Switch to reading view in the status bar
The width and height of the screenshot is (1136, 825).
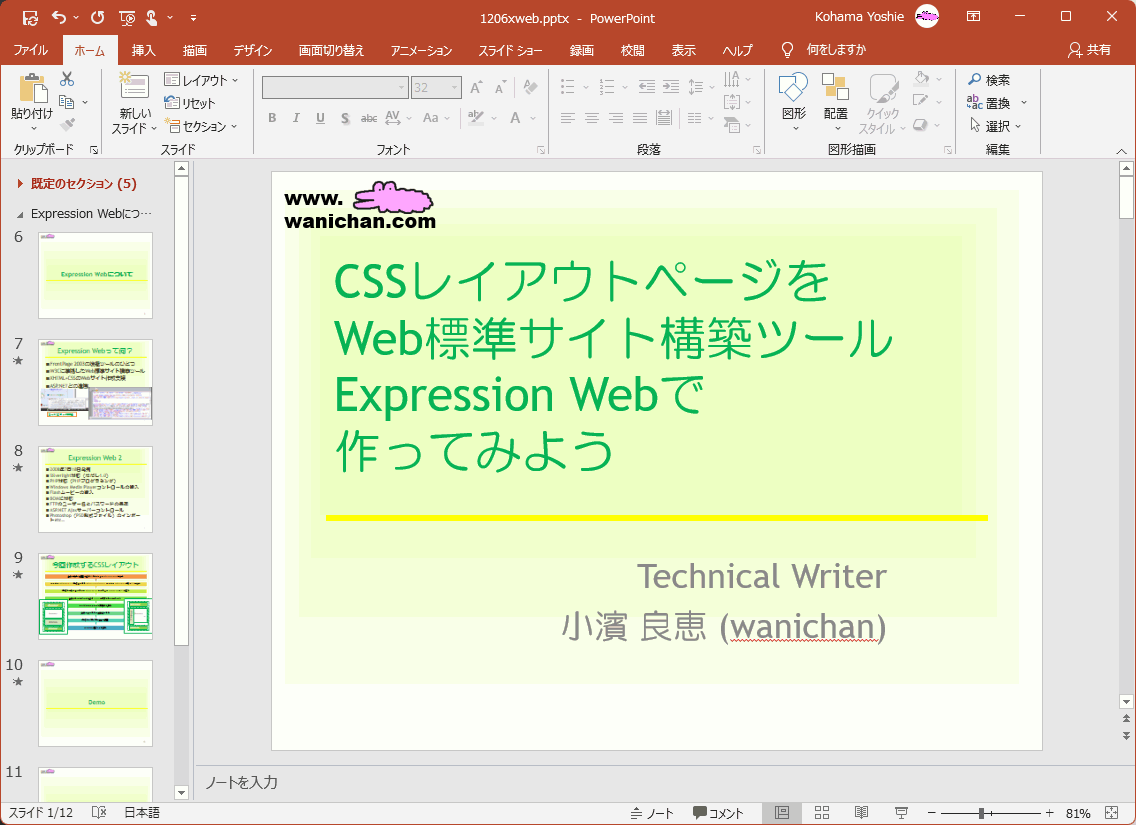pyautogui.click(x=861, y=813)
